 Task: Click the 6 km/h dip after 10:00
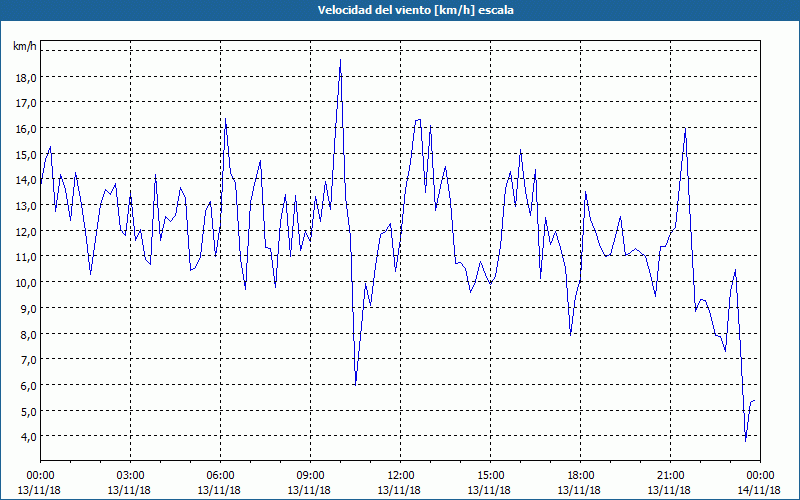coord(355,385)
